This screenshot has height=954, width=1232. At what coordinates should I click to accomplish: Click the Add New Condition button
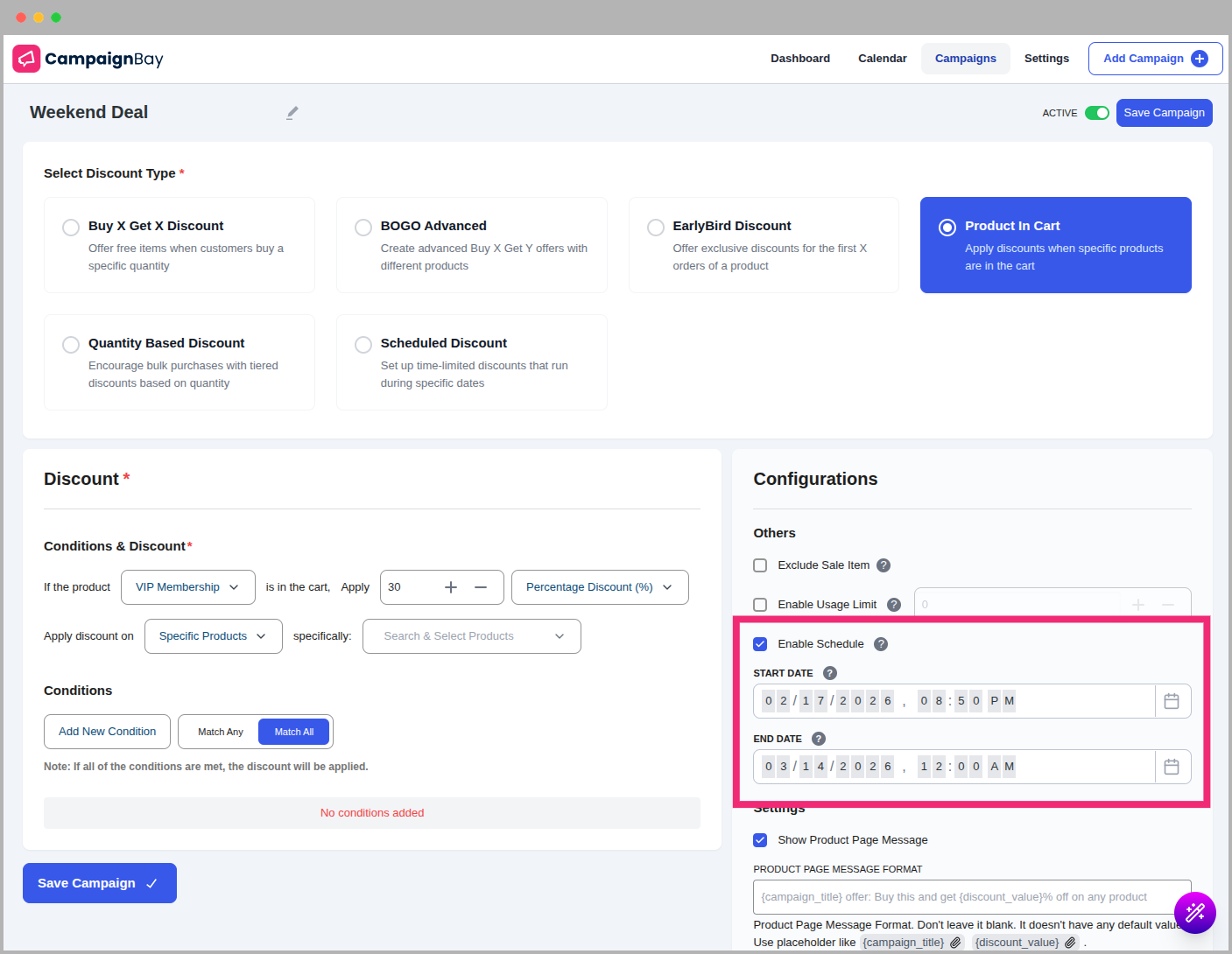[107, 731]
